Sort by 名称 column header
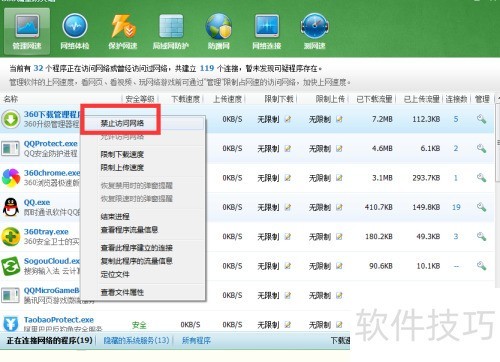This screenshot has height=362, width=500. (x=11, y=99)
